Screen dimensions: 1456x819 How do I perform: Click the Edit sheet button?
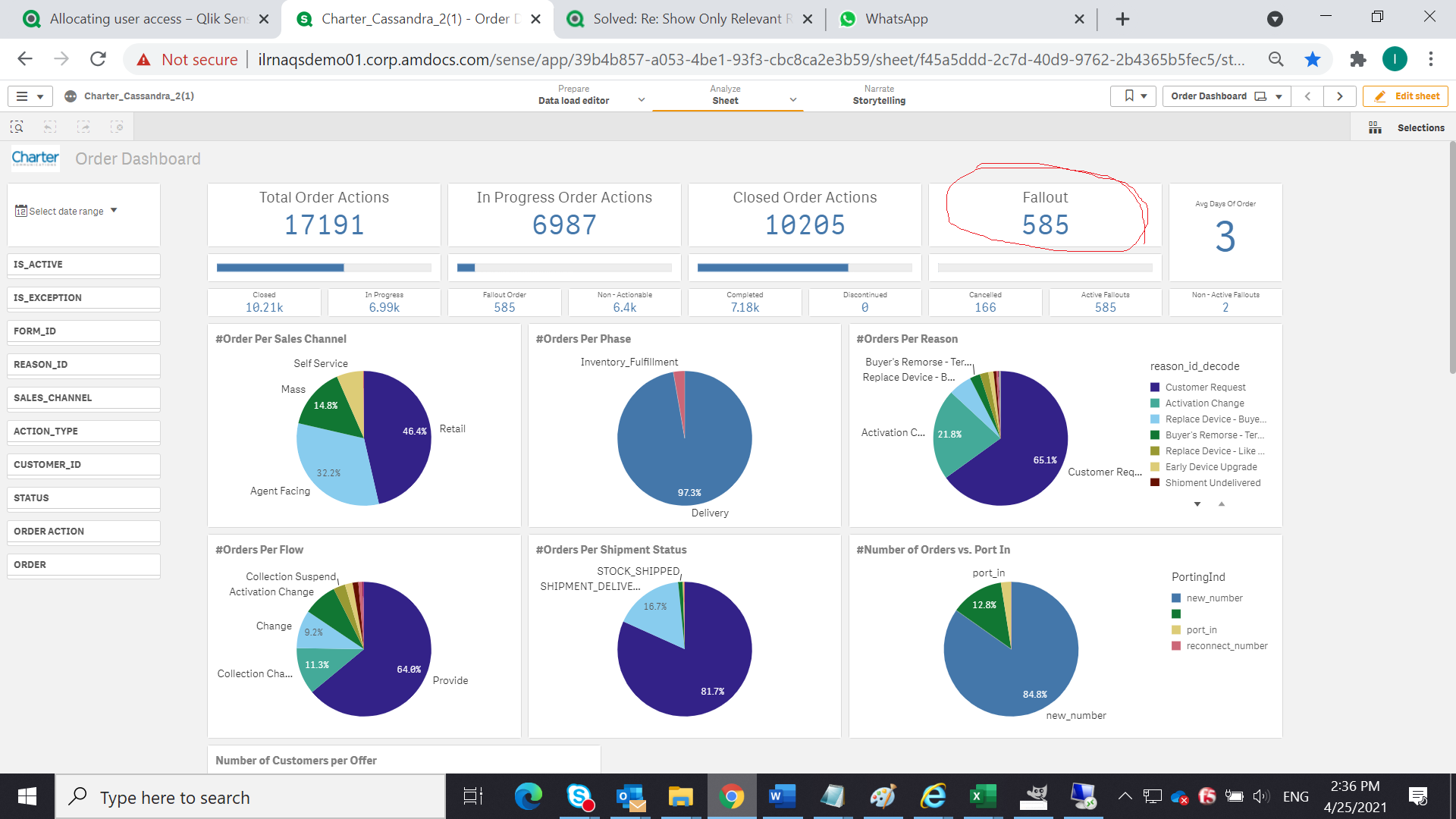coord(1406,96)
